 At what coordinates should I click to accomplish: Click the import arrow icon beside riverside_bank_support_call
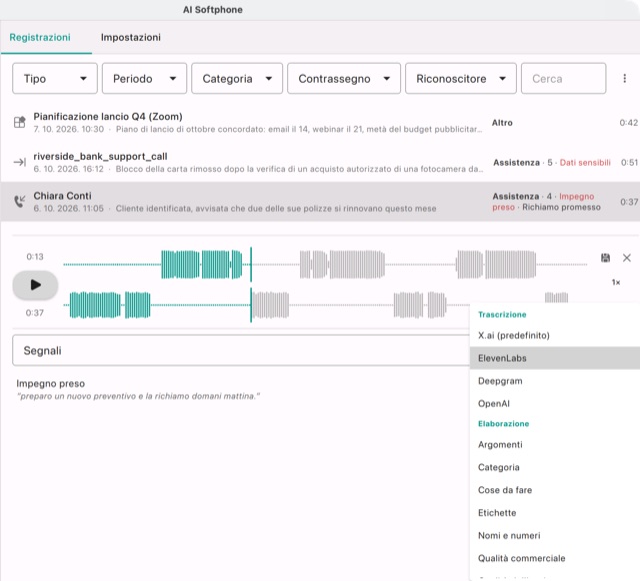click(20, 163)
